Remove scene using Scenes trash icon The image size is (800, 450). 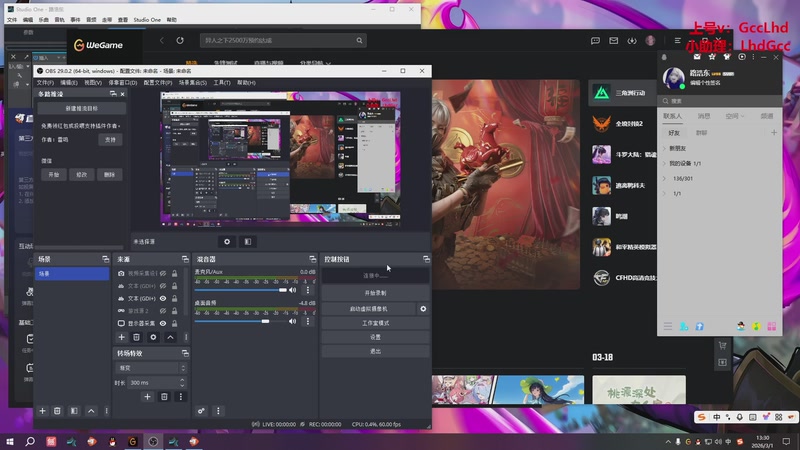click(x=57, y=411)
